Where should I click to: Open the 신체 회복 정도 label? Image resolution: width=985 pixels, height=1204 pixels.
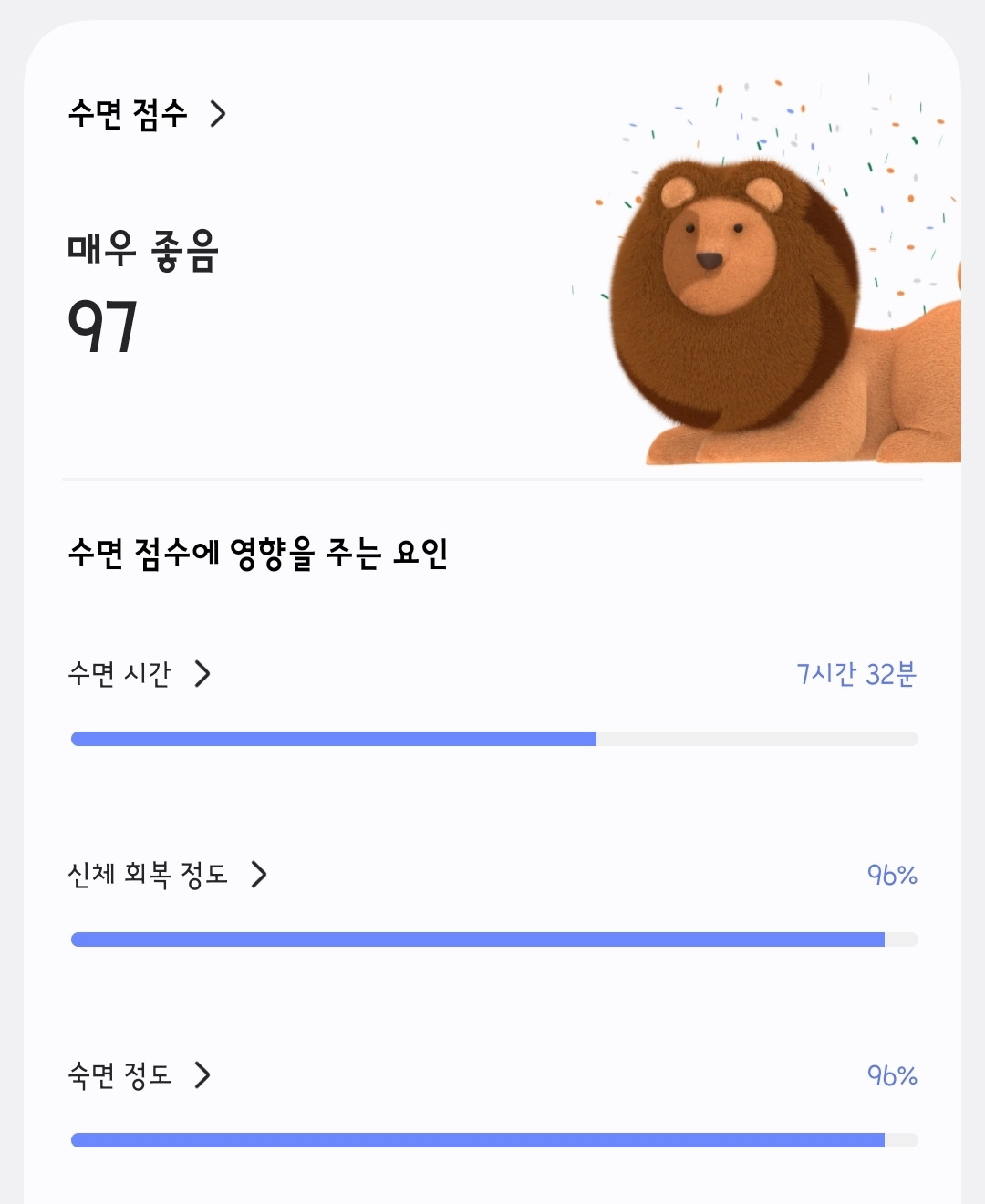point(148,875)
